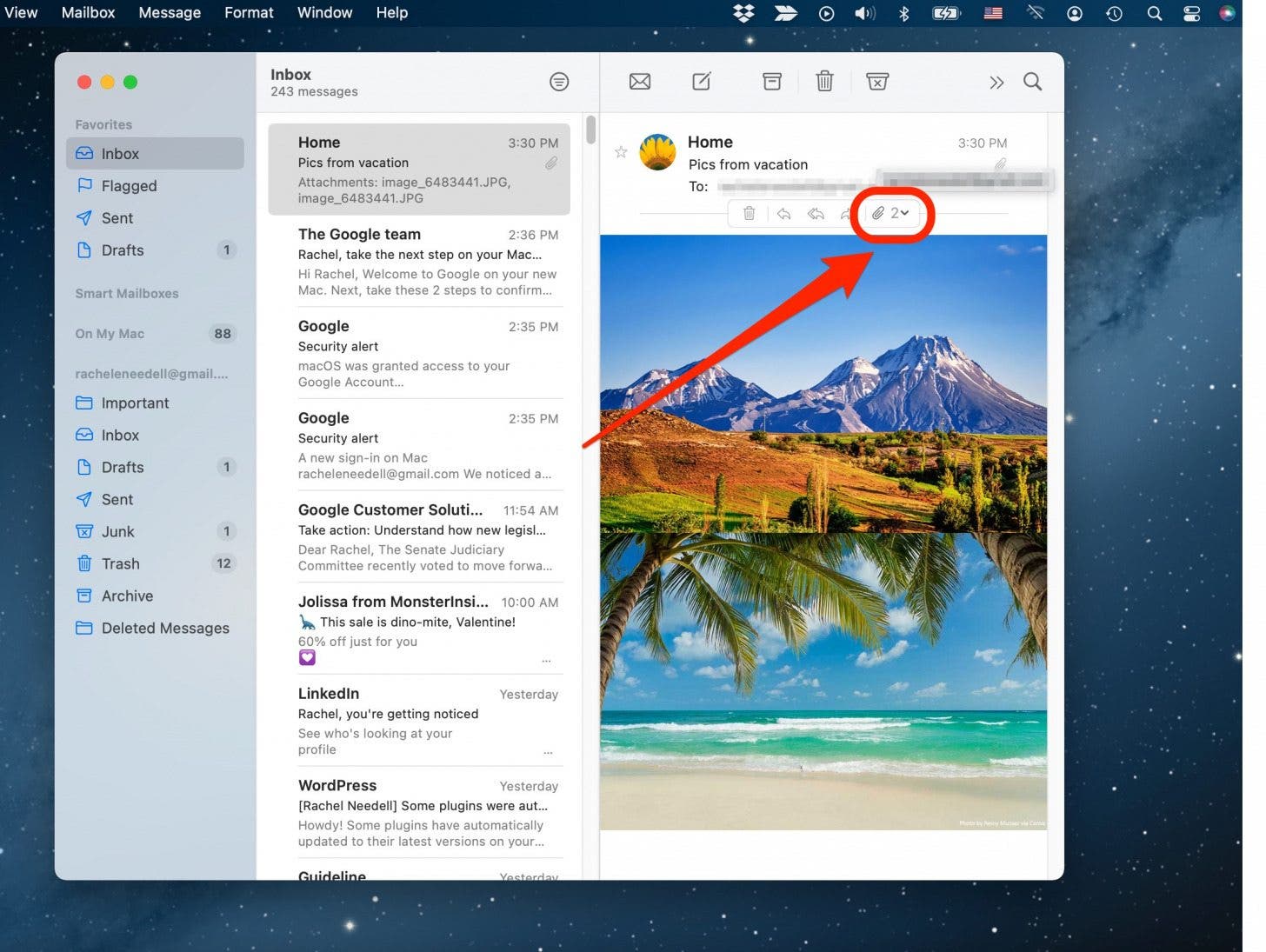Click the filter messages icon
The height and width of the screenshot is (952, 1266).
[x=559, y=82]
